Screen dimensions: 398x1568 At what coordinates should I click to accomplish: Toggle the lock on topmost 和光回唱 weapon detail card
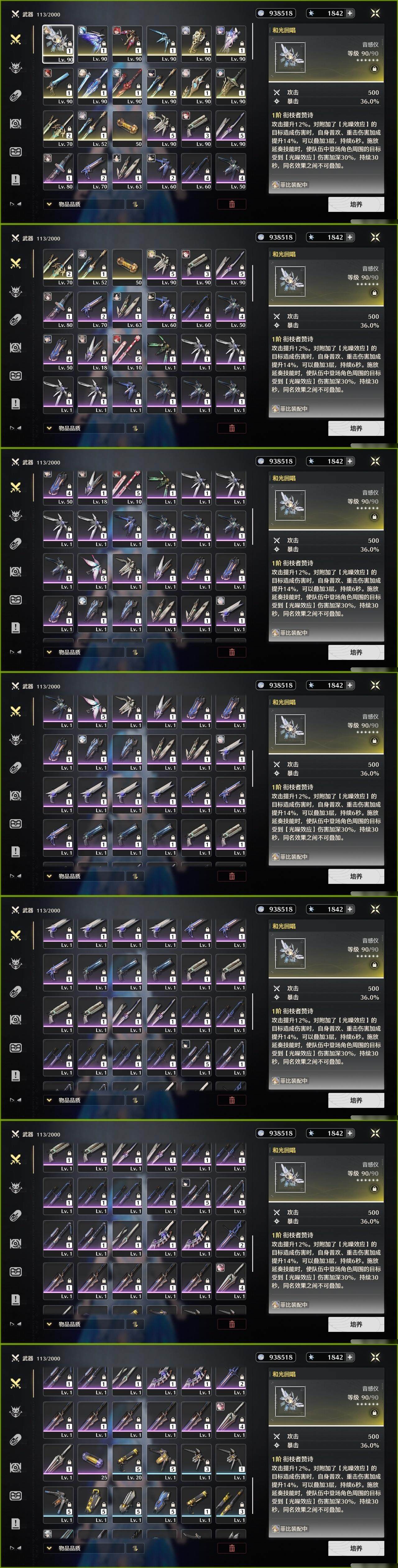[x=374, y=69]
